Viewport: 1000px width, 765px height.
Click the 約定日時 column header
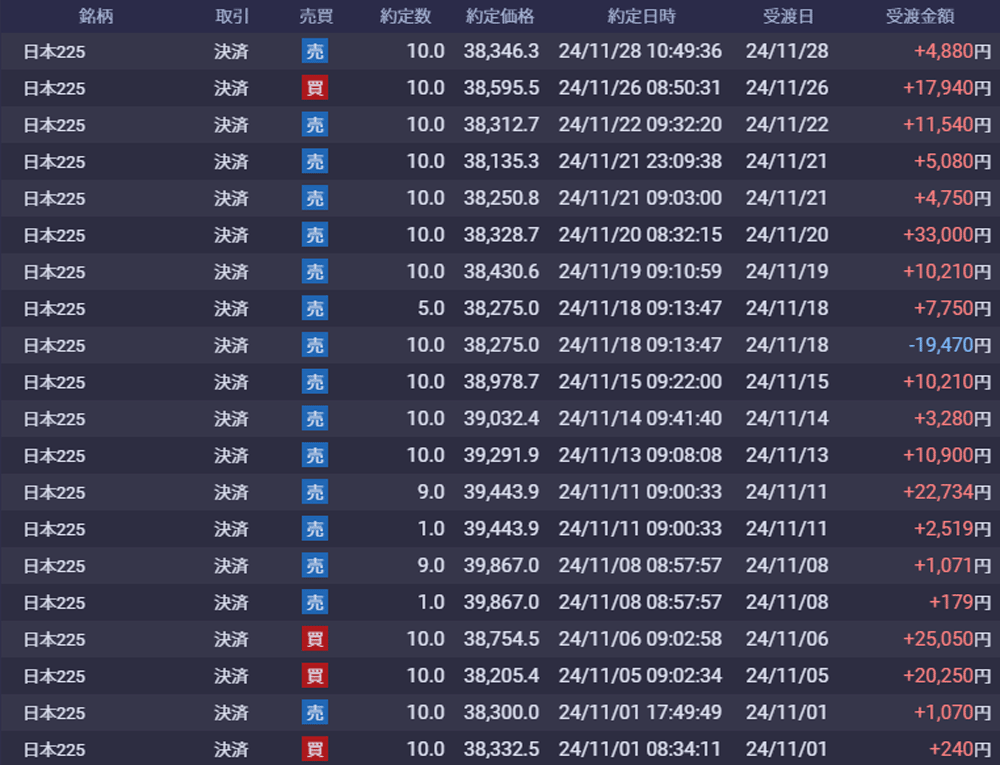[641, 16]
